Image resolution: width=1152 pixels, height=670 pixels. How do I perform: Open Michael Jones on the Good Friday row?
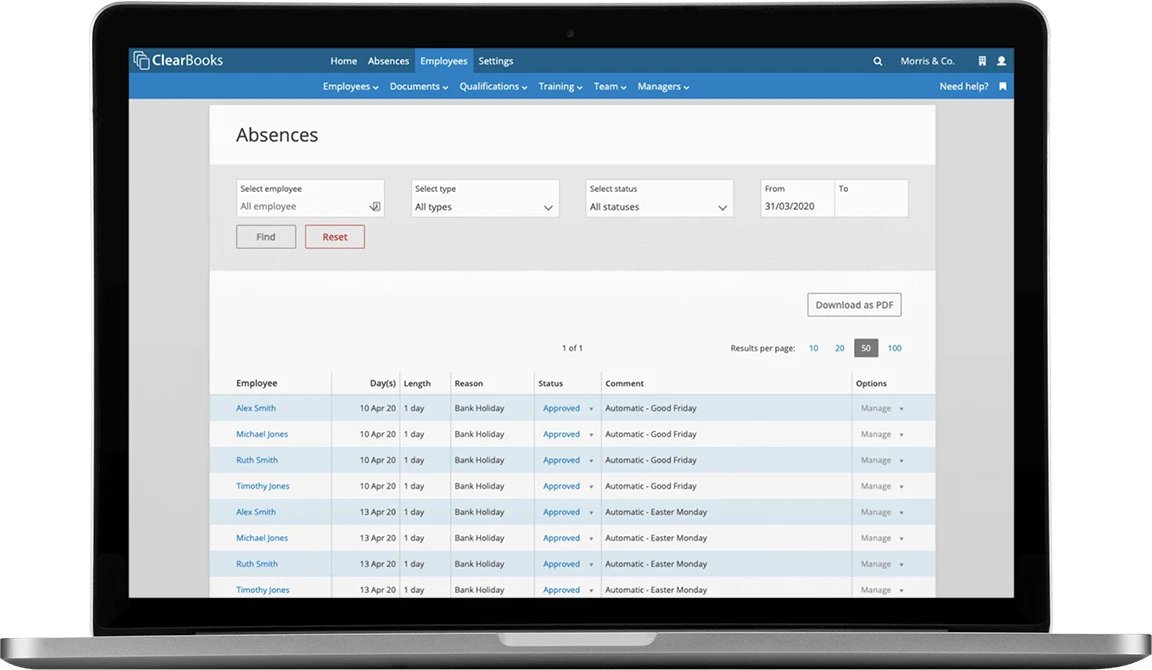[x=262, y=434]
